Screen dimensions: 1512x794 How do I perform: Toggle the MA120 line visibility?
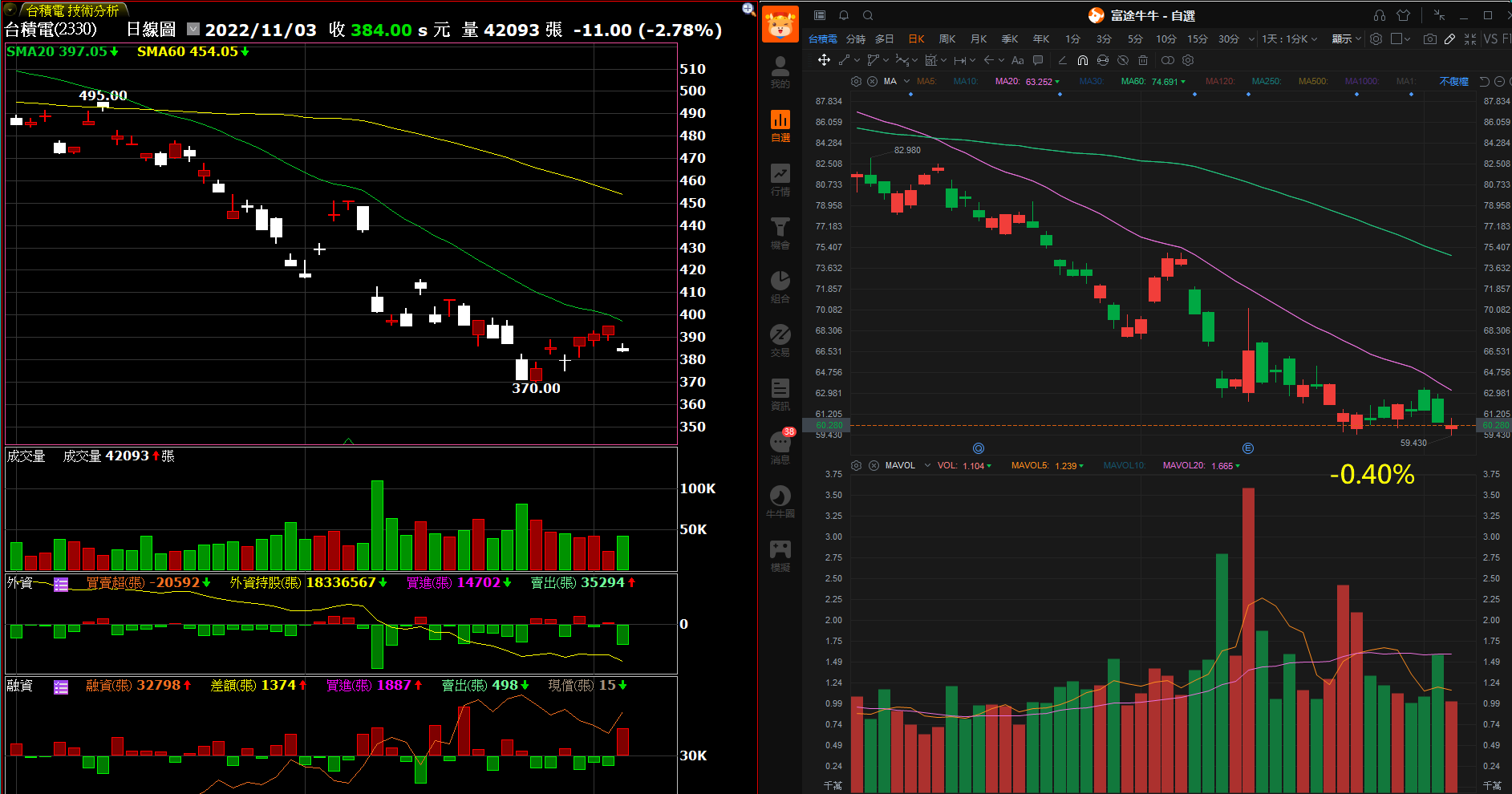pos(1220,82)
